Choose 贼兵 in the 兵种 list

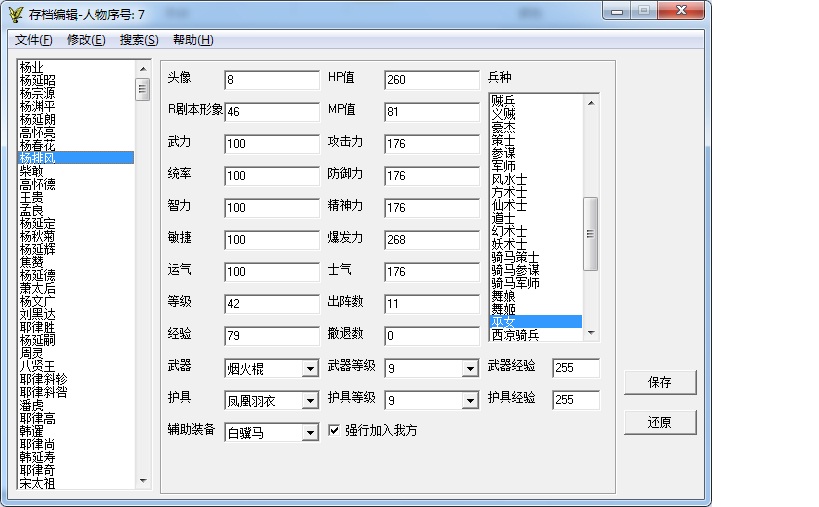click(x=536, y=101)
